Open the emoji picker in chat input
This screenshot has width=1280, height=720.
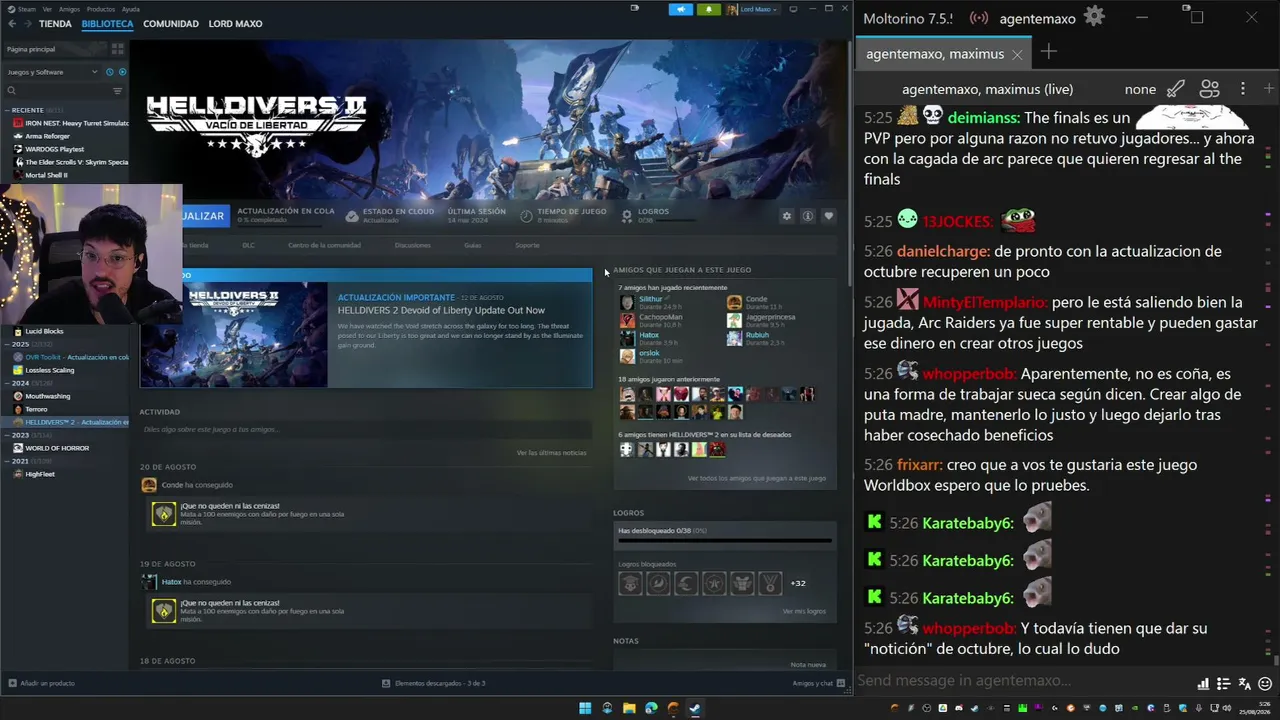coord(1265,684)
